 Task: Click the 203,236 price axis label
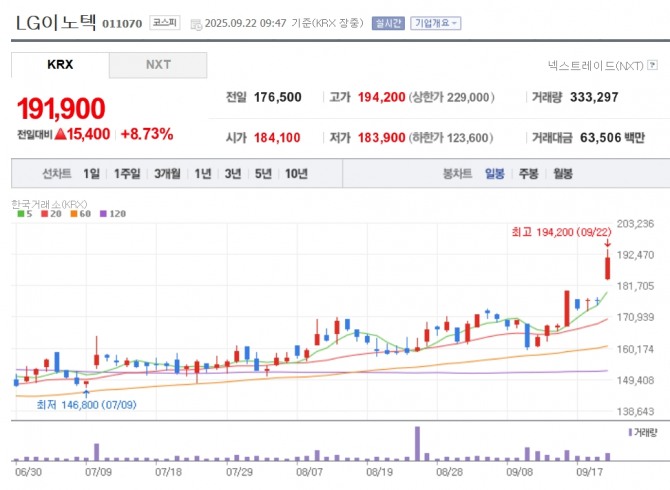(x=635, y=224)
